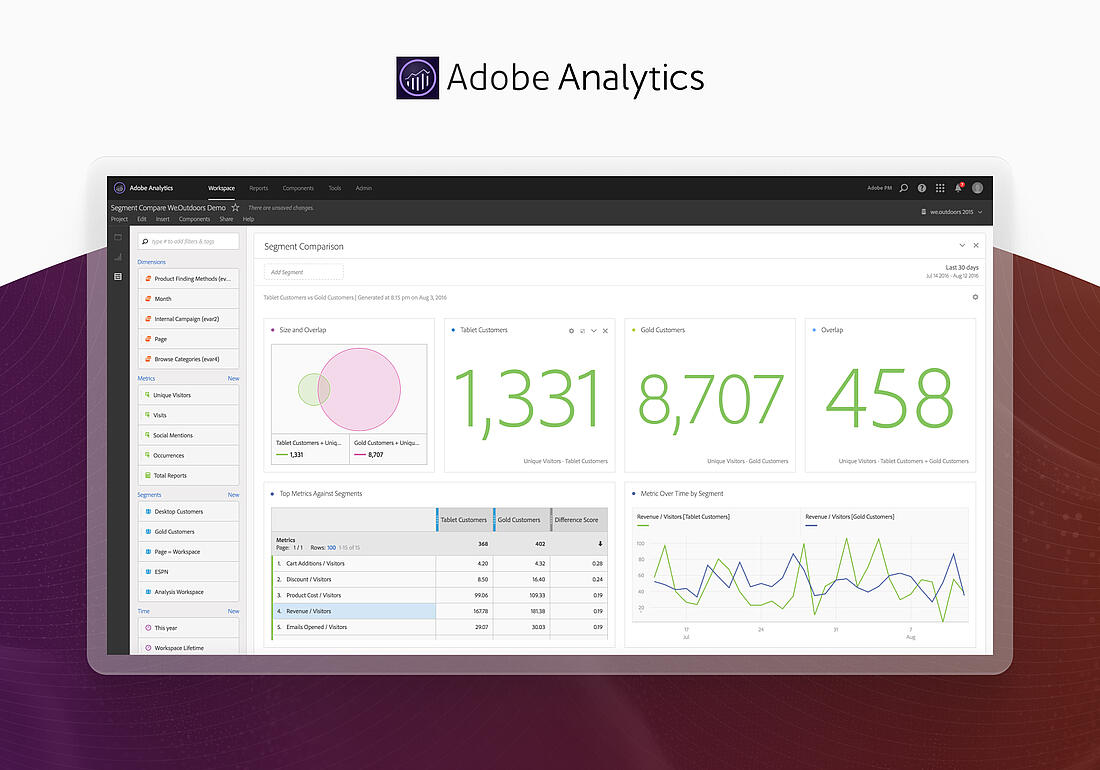This screenshot has height=770, width=1100.
Task: Open the search magnifier in top bar
Action: (904, 188)
